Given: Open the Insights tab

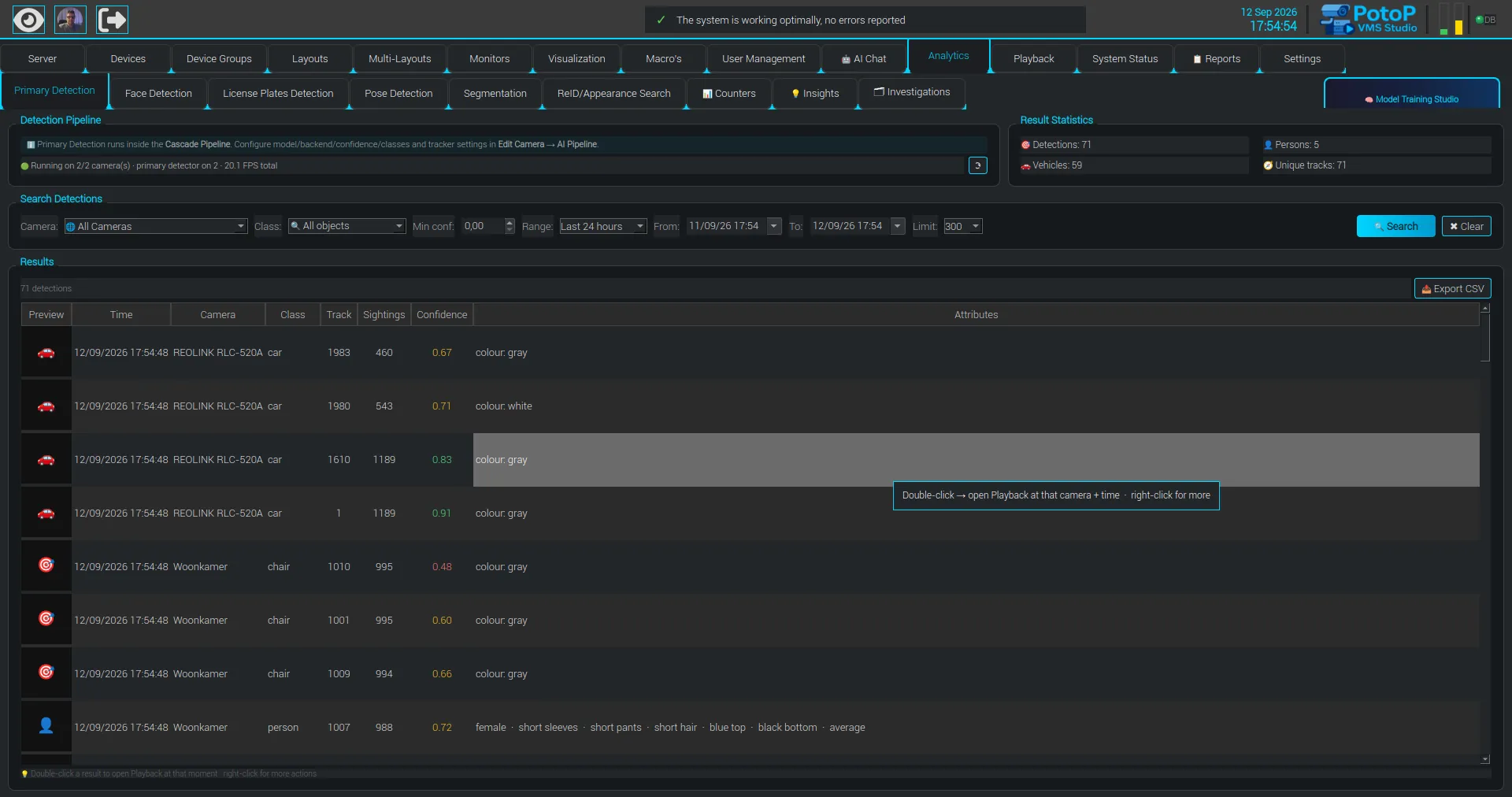Looking at the screenshot, I should pyautogui.click(x=815, y=94).
